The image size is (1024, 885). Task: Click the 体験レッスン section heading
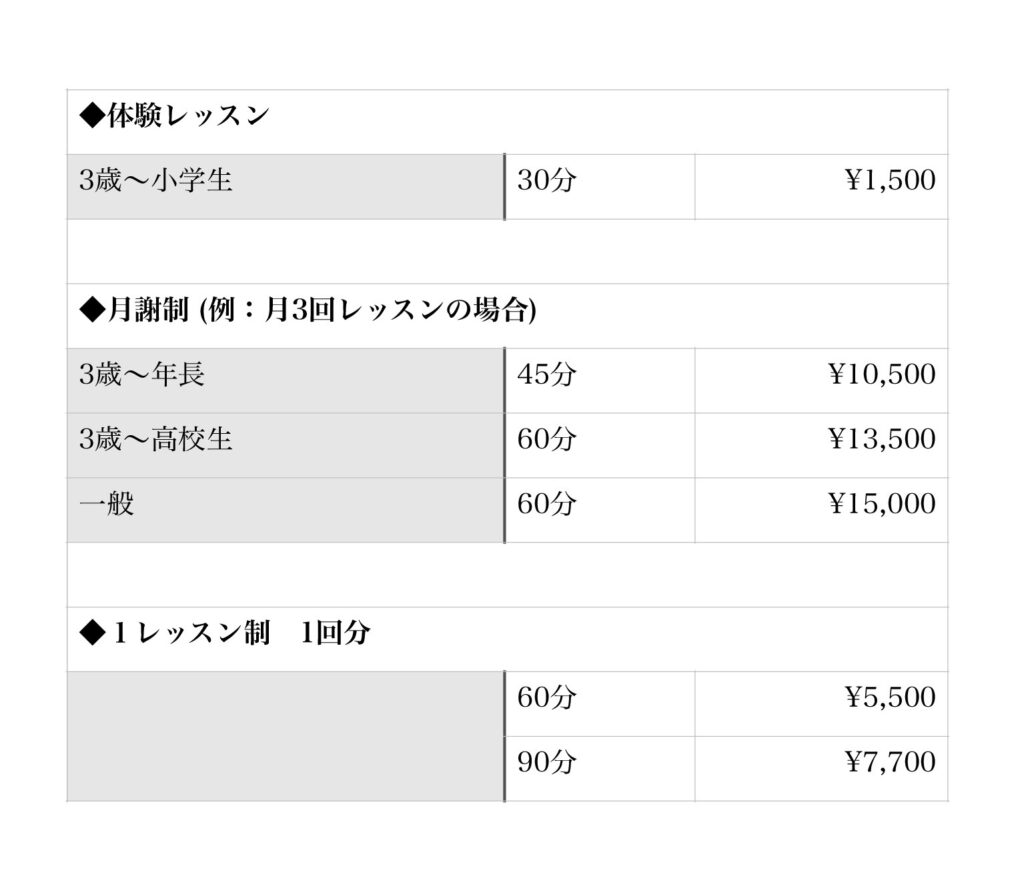point(174,116)
